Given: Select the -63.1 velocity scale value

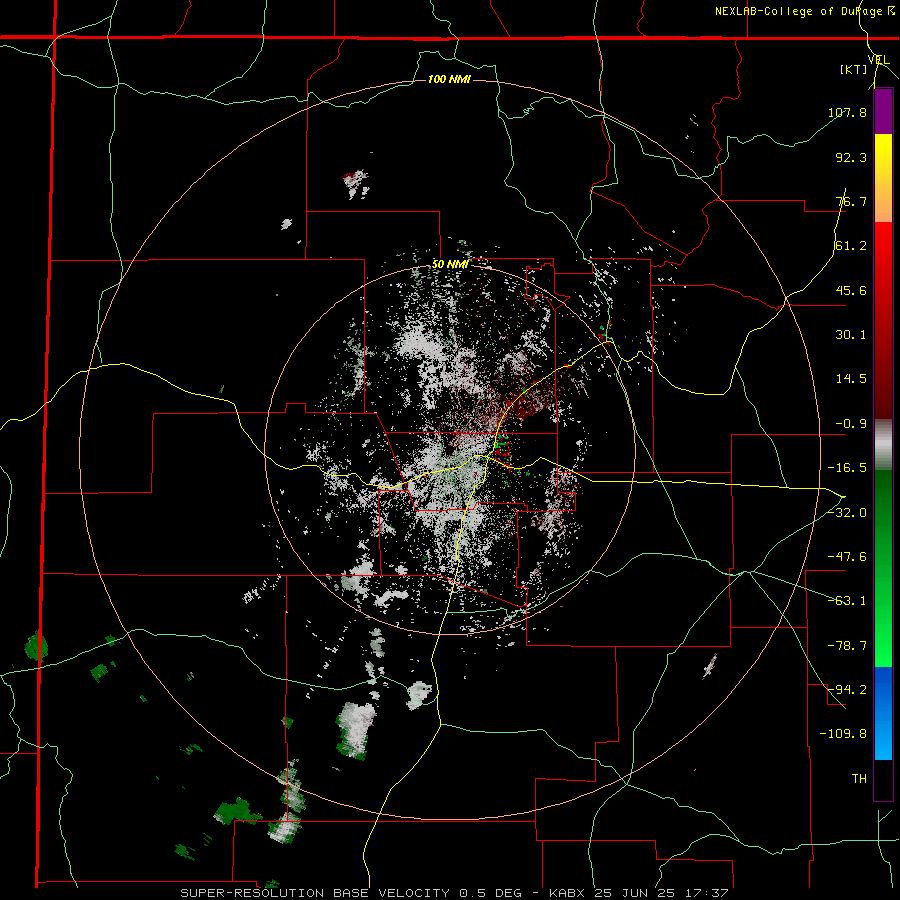Looking at the screenshot, I should 847,601.
